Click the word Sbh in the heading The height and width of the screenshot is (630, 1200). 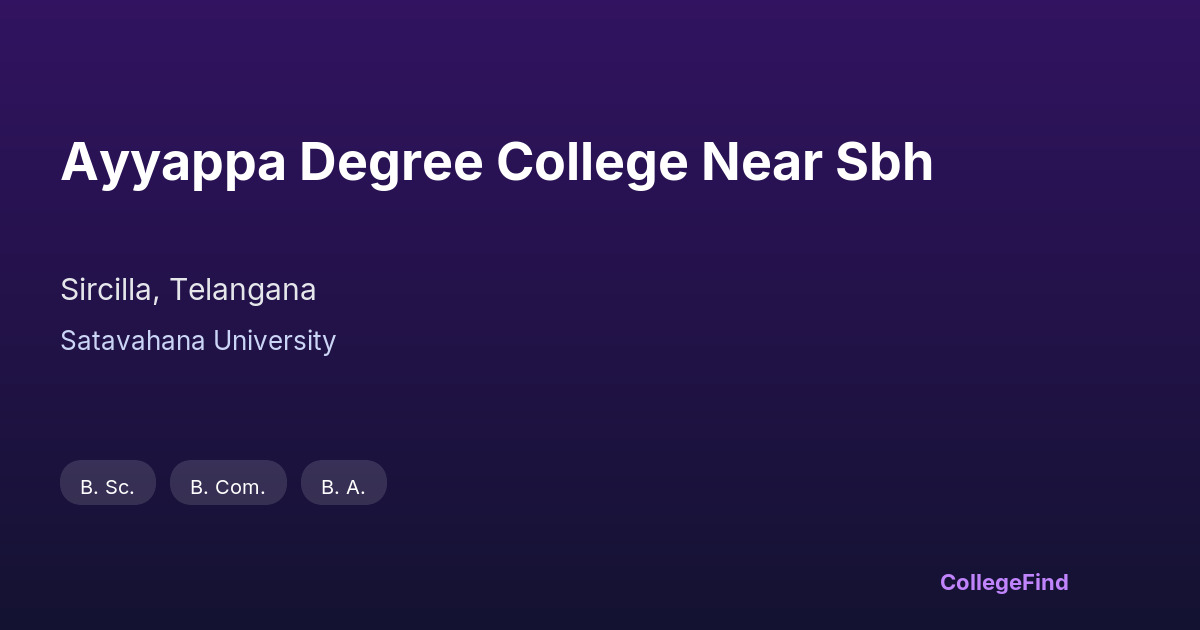884,162
